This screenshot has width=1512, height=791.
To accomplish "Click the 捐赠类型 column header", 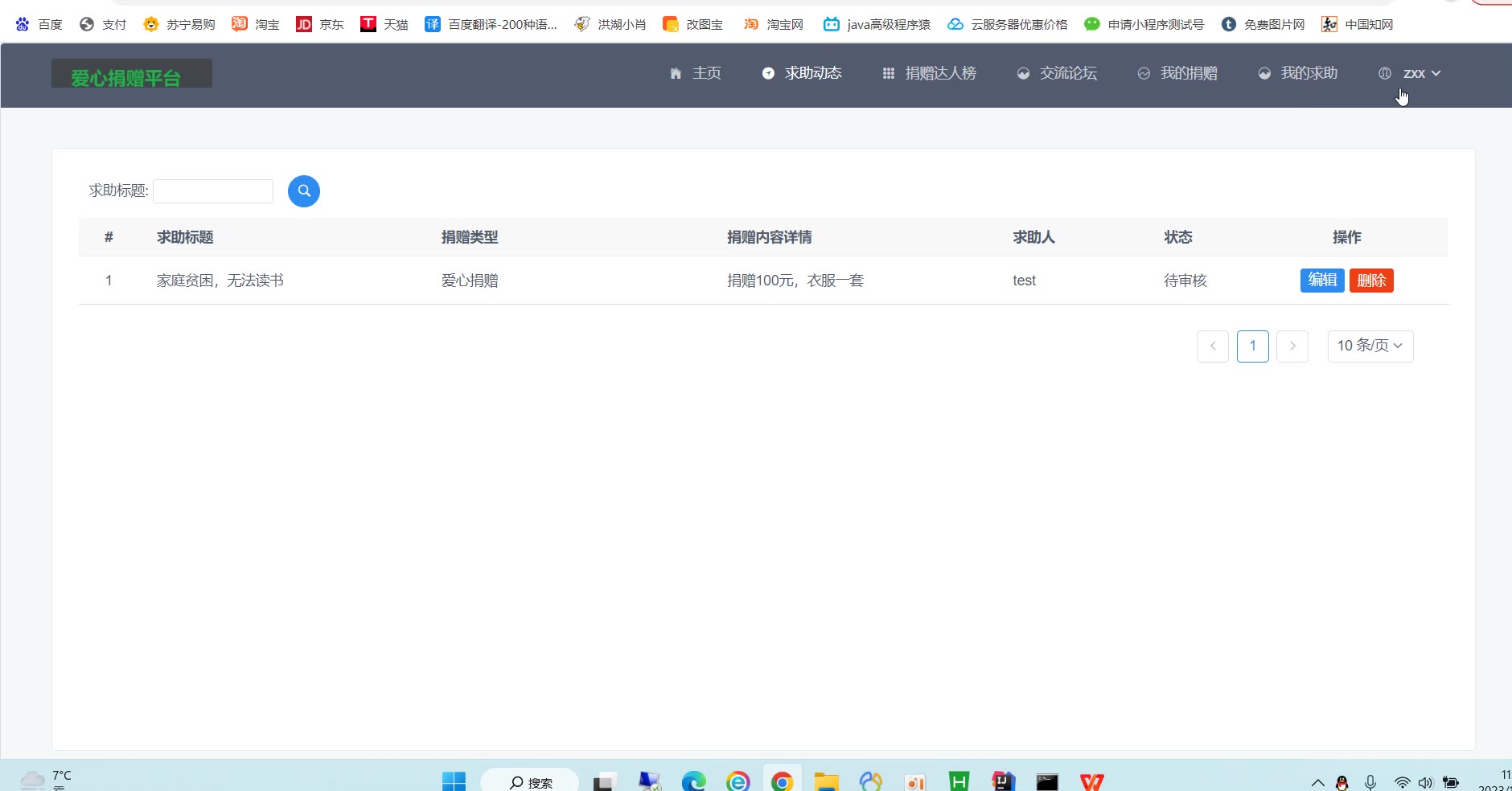I will coord(470,237).
